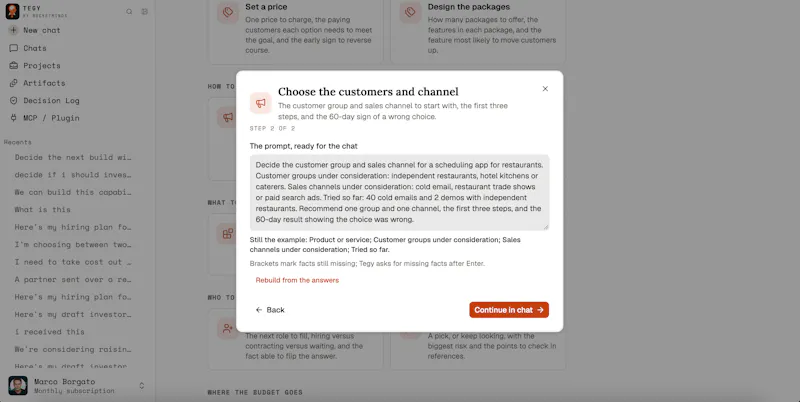Click the megaphone icon in dialog header
The height and width of the screenshot is (402, 800).
(261, 103)
